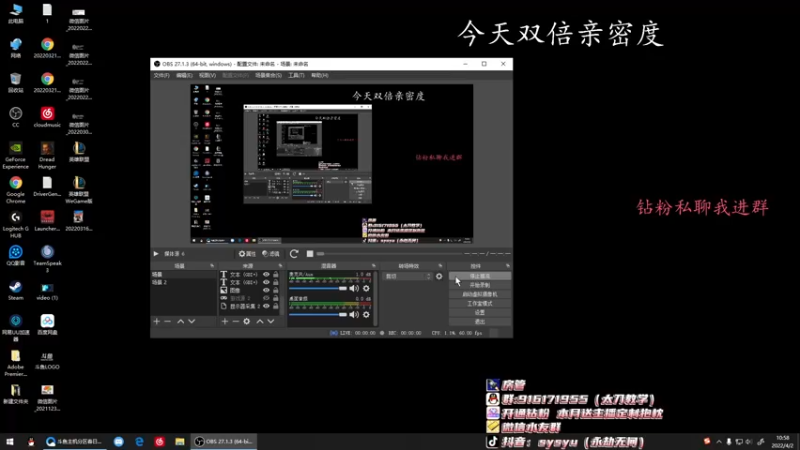Click the OBS preview canvas
Screen dimensions: 800x450
click(332, 164)
